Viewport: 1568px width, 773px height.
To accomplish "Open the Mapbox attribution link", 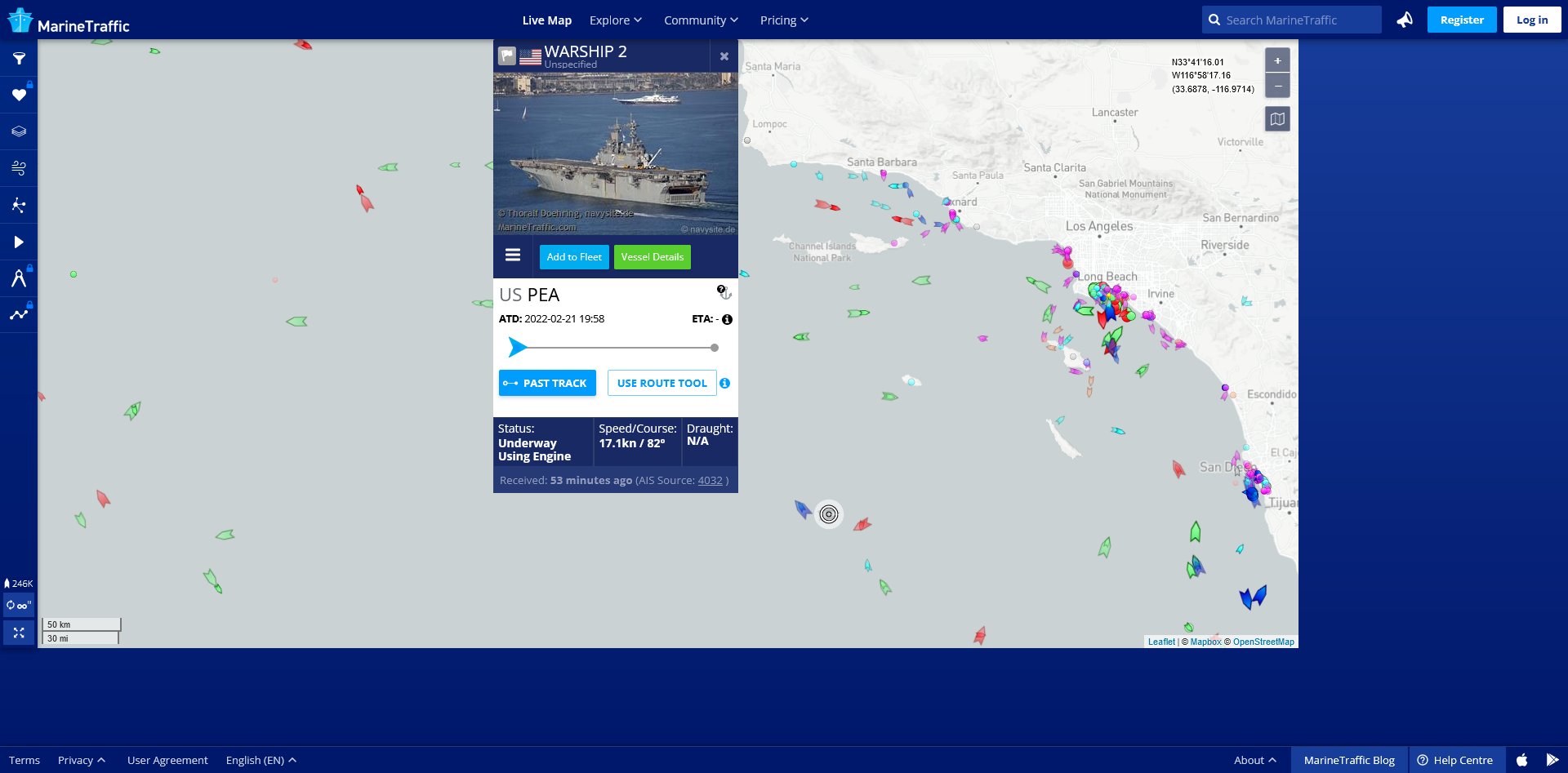I will [x=1205, y=642].
